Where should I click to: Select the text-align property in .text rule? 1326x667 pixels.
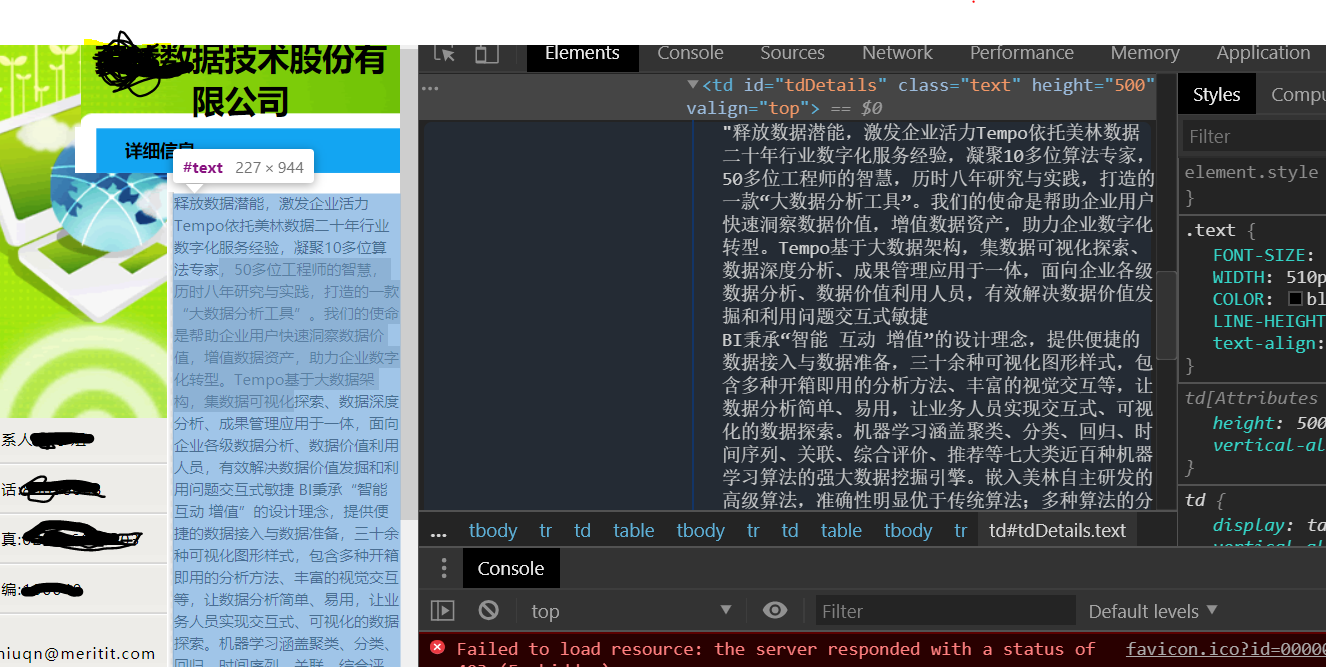click(x=1264, y=343)
